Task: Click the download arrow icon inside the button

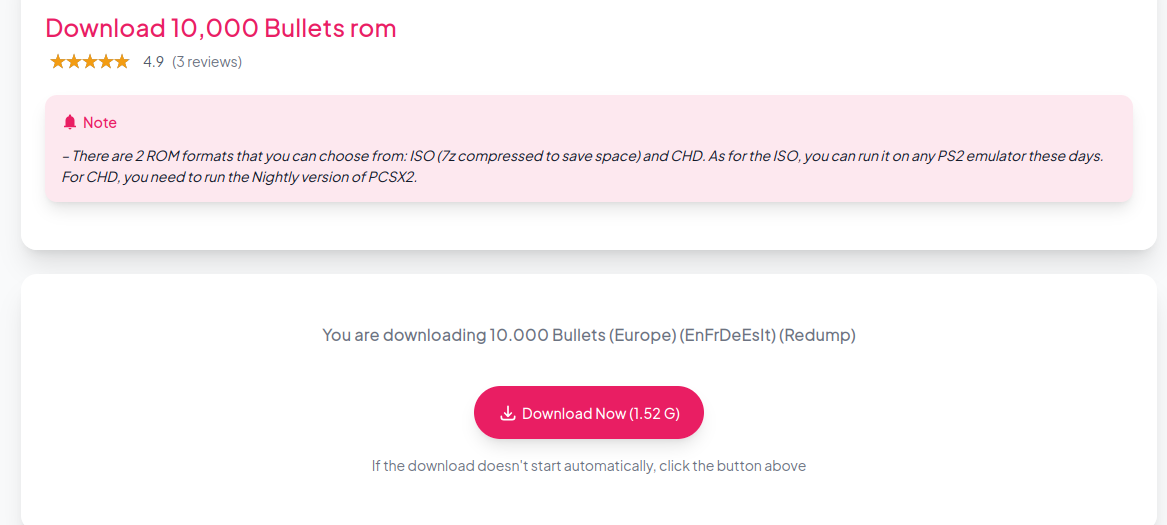Action: coord(508,413)
